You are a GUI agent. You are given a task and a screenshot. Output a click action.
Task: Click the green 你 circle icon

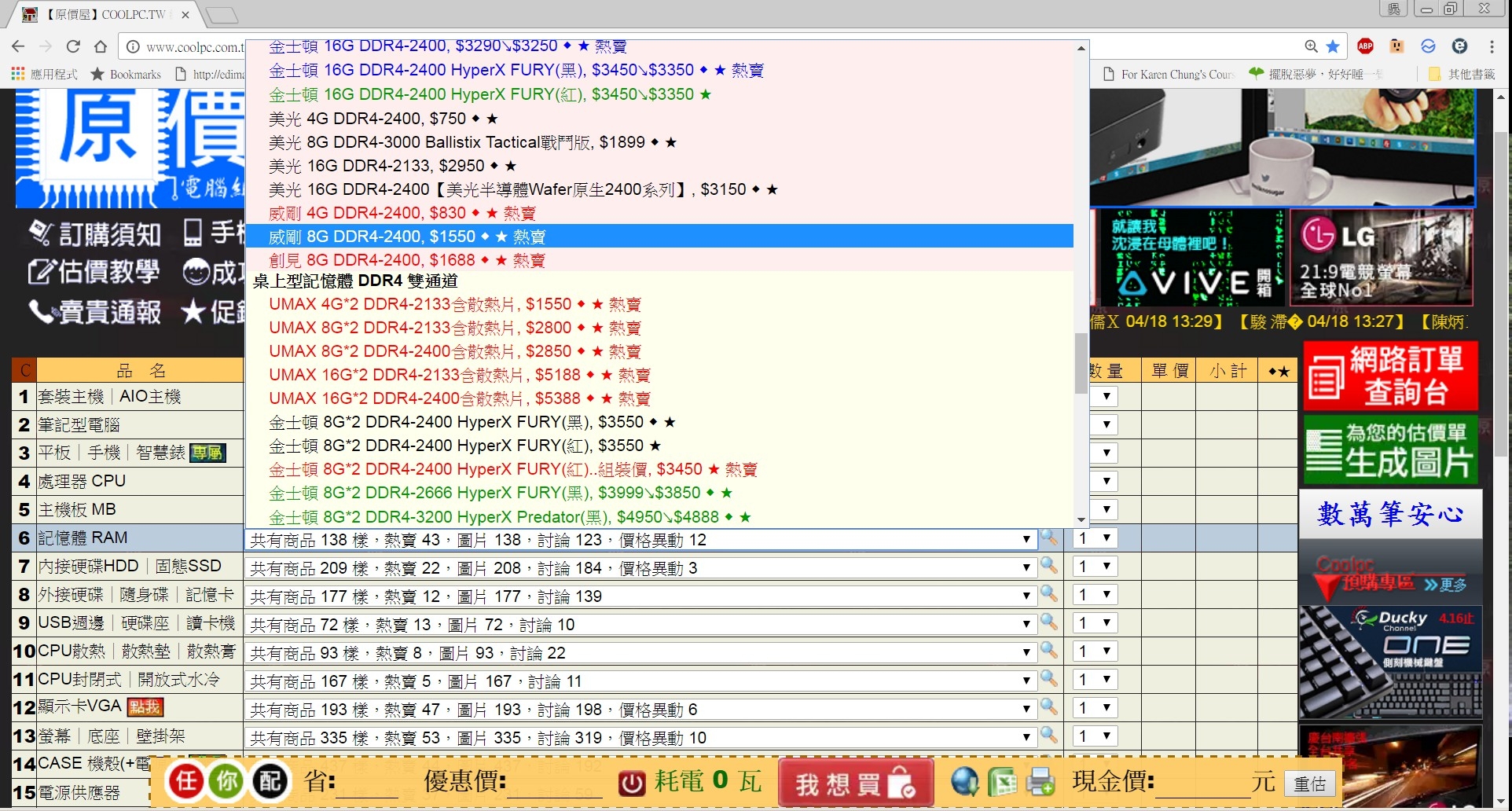click(x=228, y=781)
